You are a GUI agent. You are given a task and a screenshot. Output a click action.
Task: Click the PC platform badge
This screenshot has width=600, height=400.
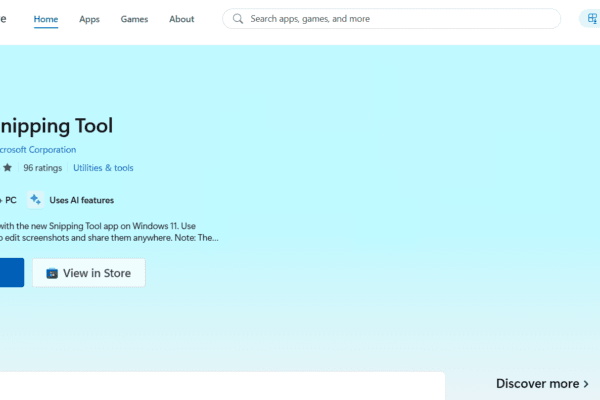coord(10,200)
